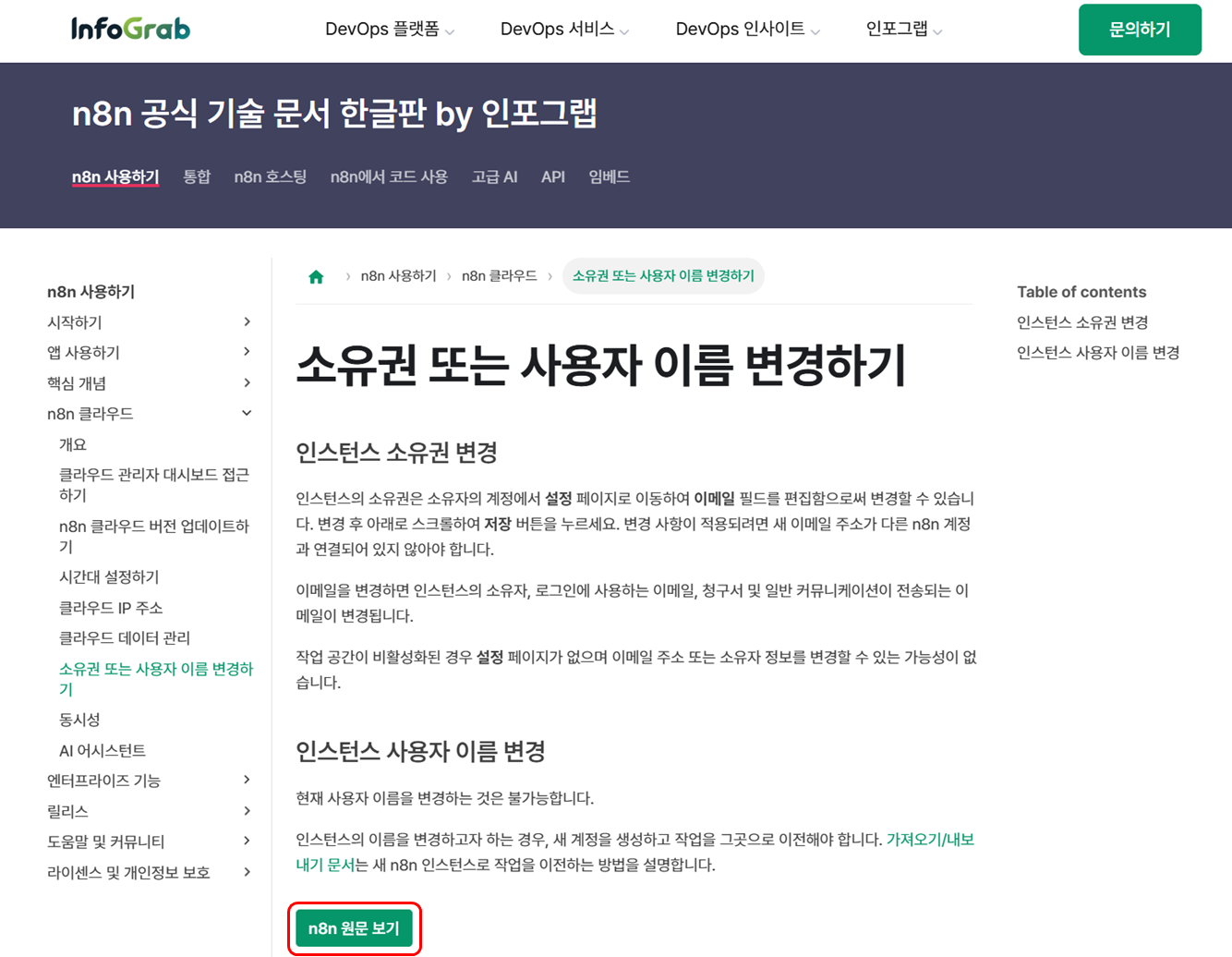
Task: Expand the 릴리스 sidebar section chevron
Action: (247, 810)
